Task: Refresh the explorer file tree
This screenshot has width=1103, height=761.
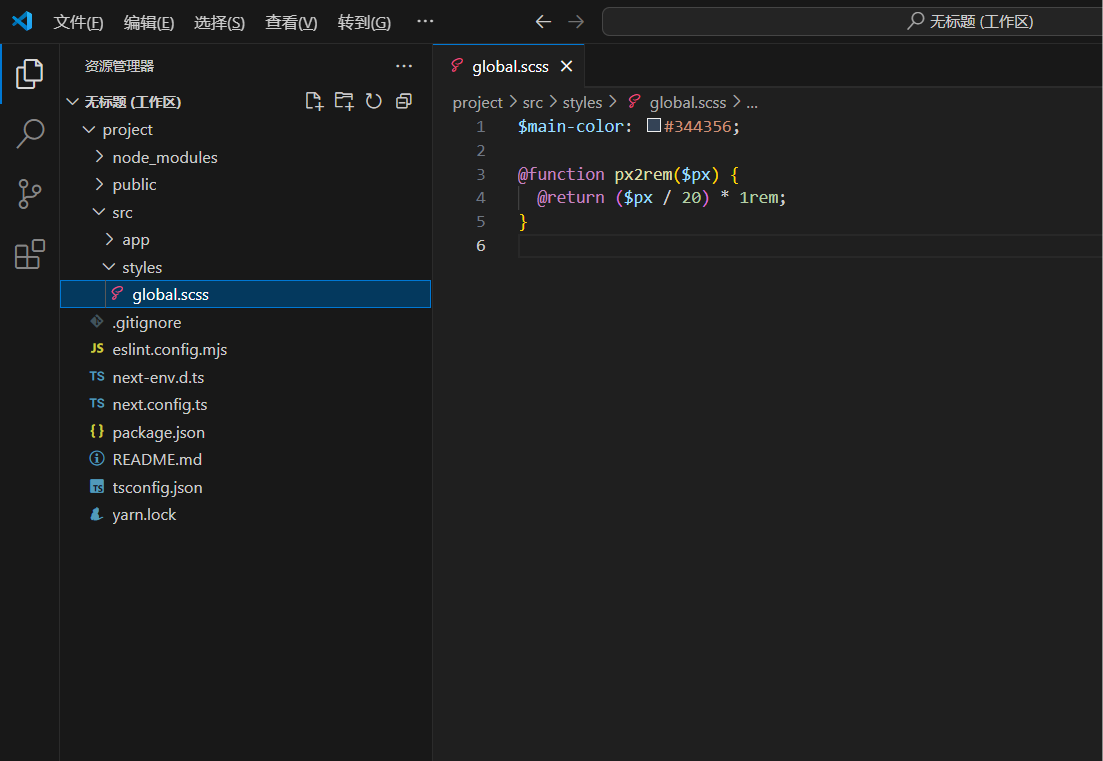Action: (374, 101)
